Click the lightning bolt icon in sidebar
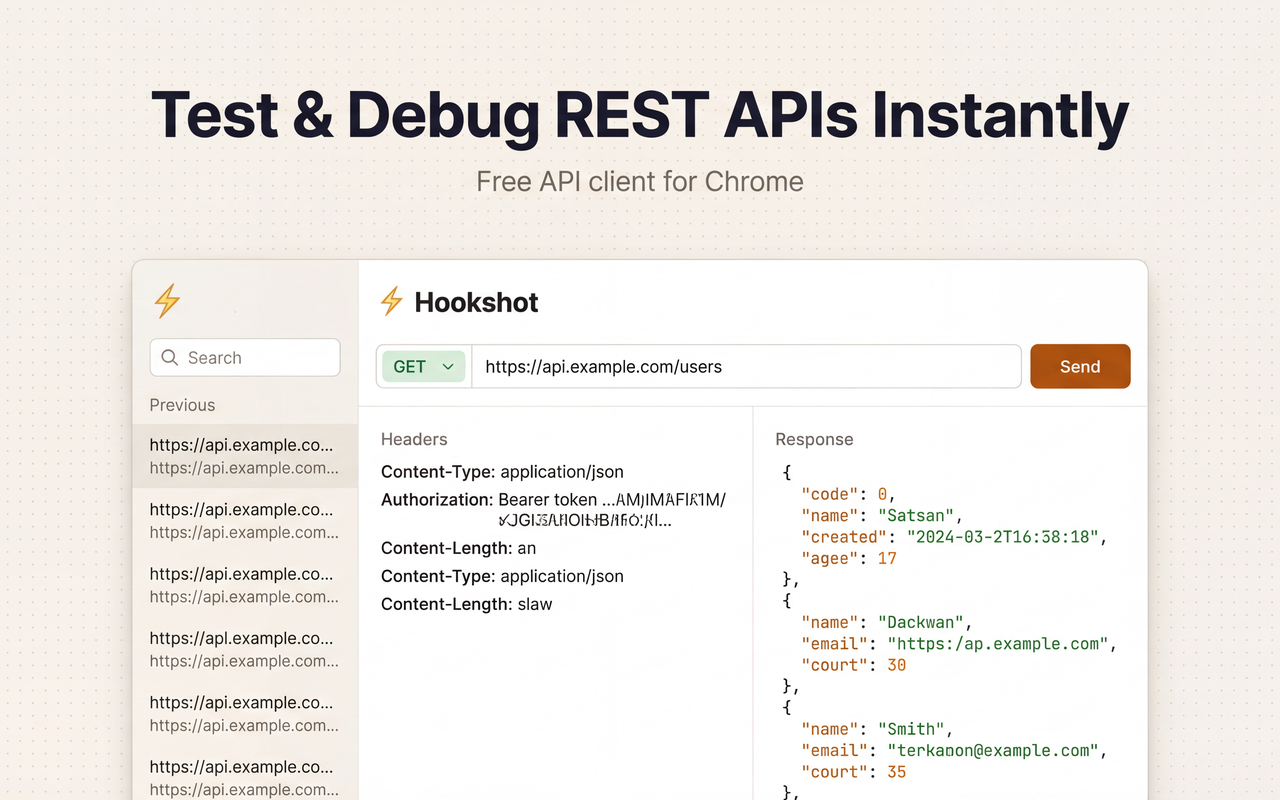This screenshot has height=800, width=1280. [167, 301]
